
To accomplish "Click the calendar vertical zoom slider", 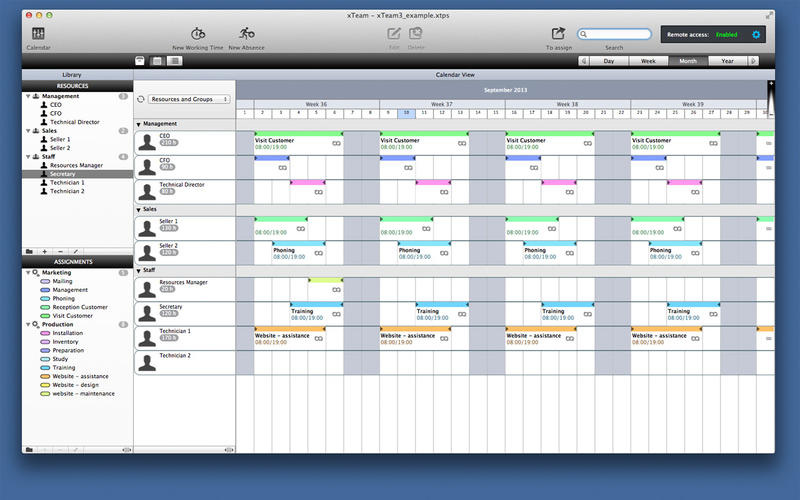I will (x=771, y=99).
